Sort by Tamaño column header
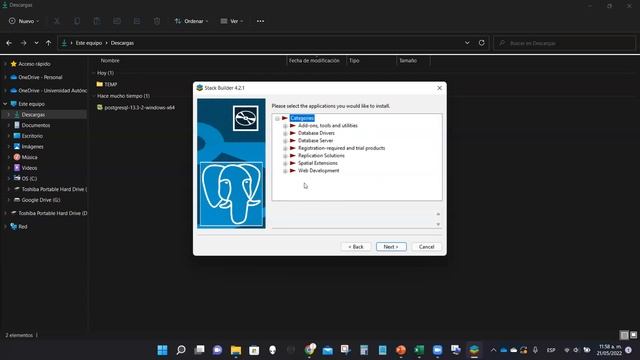This screenshot has width=640, height=360. [408, 60]
